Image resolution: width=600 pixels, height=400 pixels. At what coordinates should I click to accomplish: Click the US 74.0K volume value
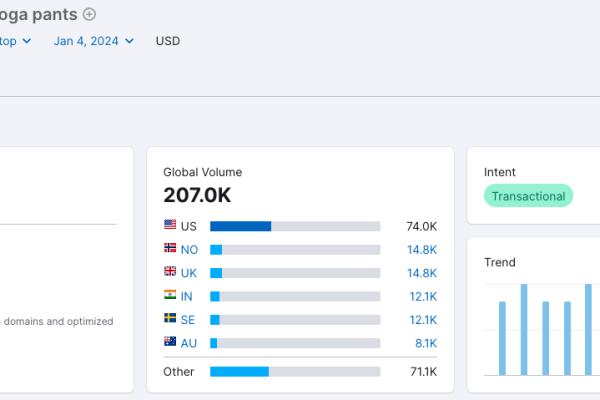[x=421, y=227]
